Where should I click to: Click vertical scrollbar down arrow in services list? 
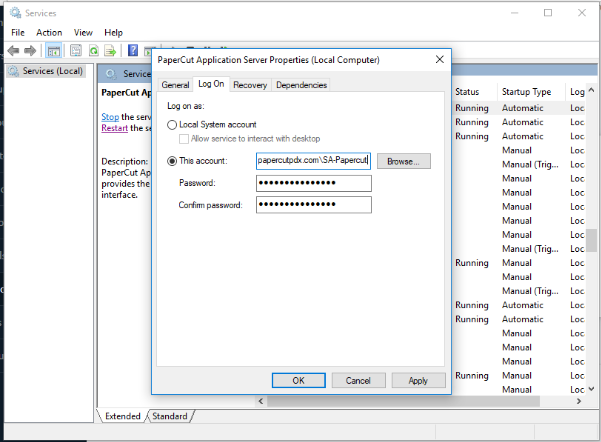tap(591, 389)
